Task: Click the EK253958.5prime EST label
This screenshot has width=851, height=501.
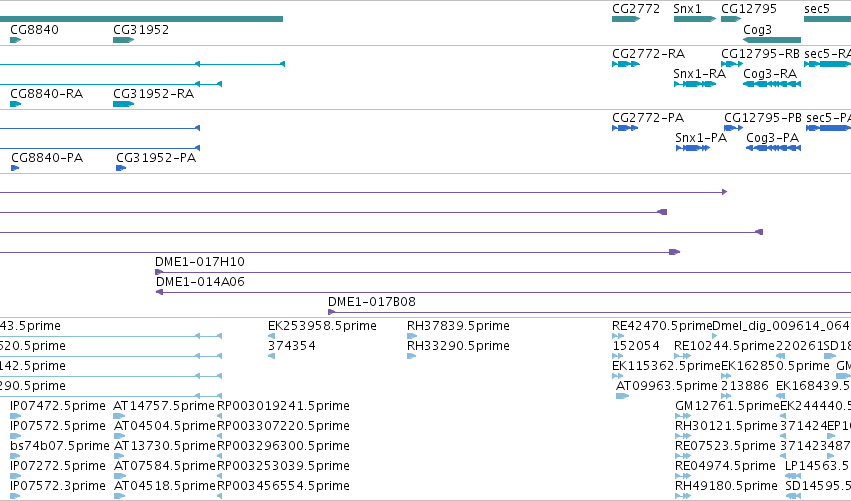Action: pyautogui.click(x=322, y=326)
